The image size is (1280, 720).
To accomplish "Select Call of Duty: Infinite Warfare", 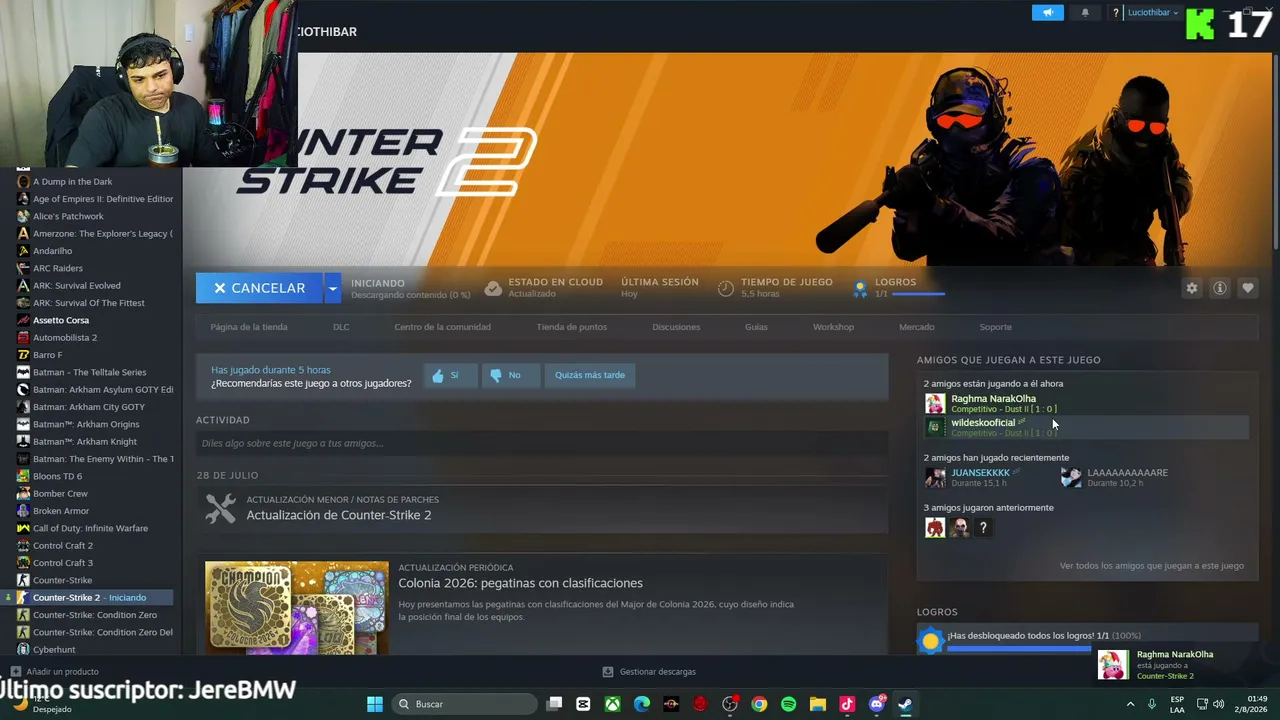I will coord(90,528).
